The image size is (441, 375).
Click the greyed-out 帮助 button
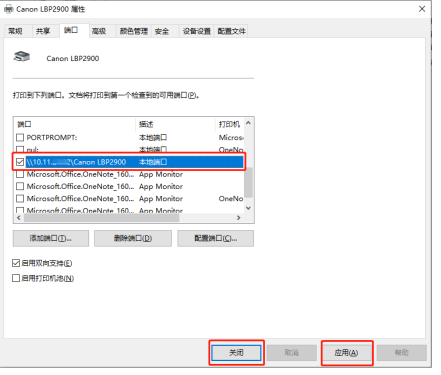(x=402, y=353)
